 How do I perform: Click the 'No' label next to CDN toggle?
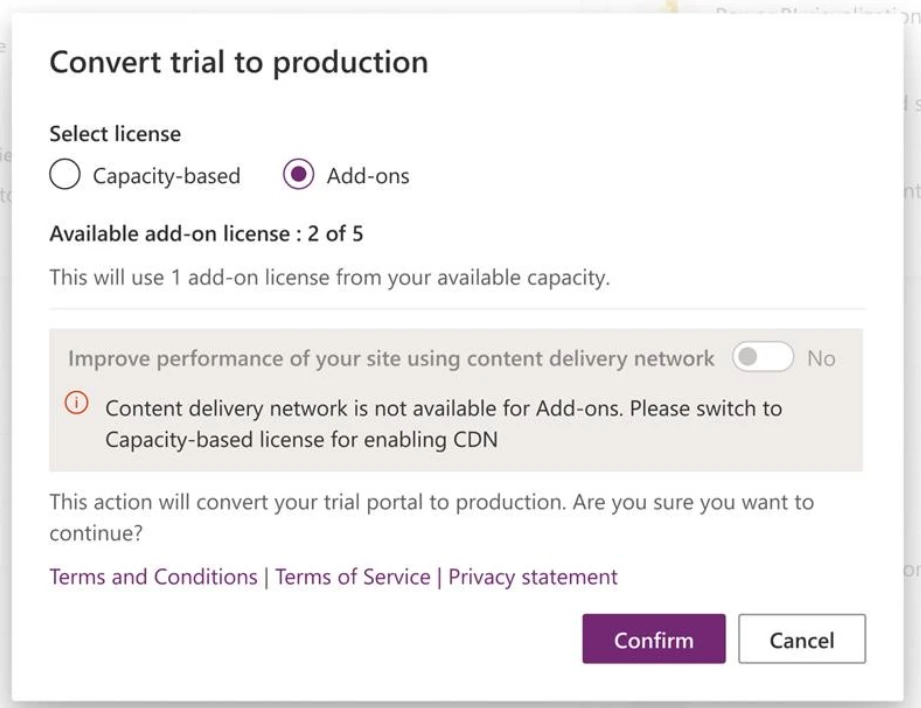820,358
